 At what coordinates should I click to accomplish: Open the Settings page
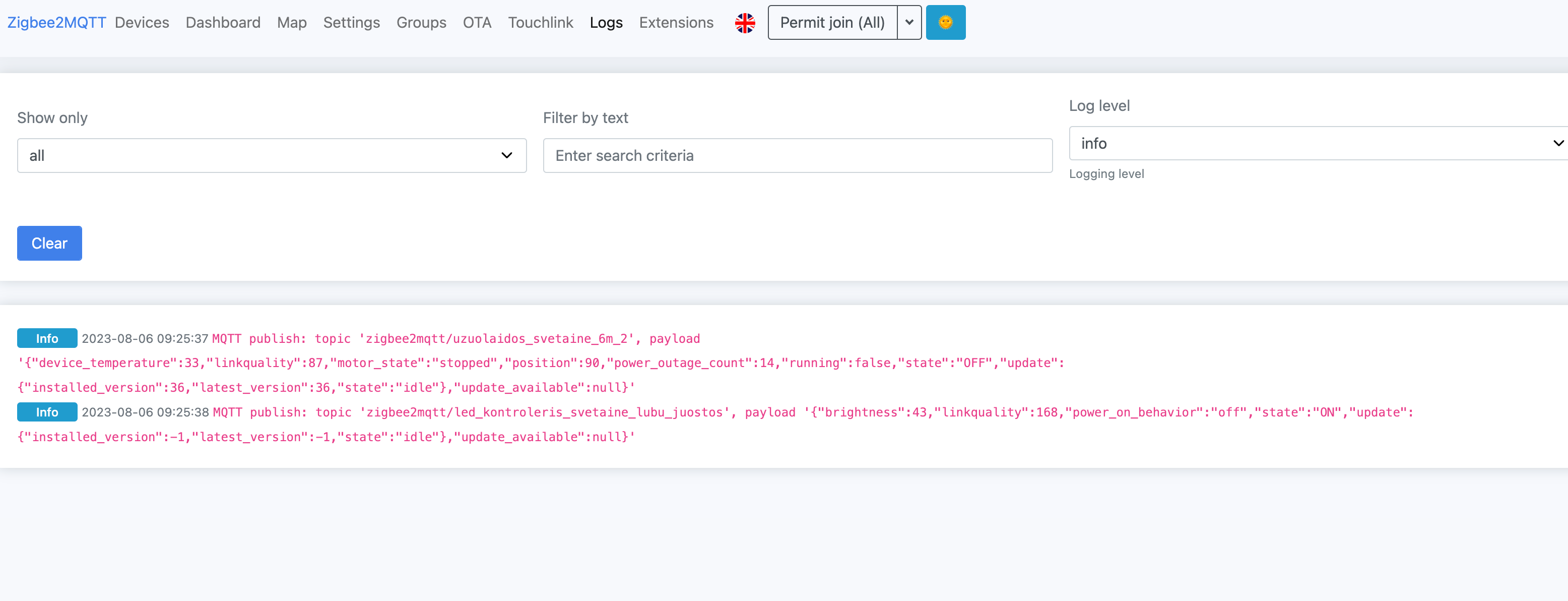[351, 23]
